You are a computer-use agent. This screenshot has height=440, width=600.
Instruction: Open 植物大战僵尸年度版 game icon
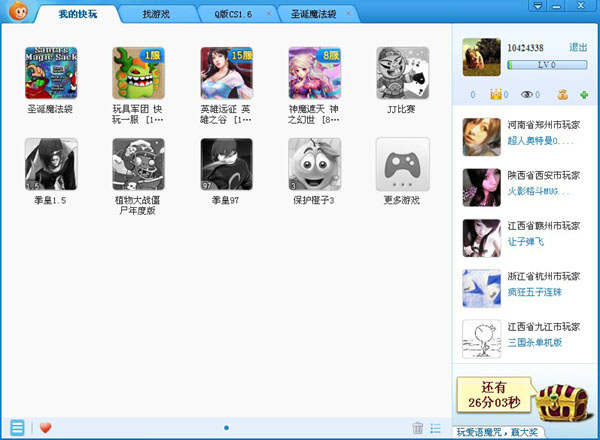138,164
